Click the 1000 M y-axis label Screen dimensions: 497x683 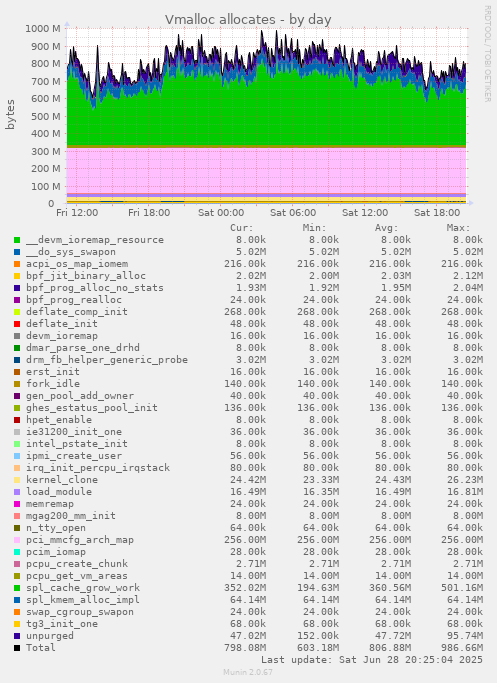(x=43, y=29)
